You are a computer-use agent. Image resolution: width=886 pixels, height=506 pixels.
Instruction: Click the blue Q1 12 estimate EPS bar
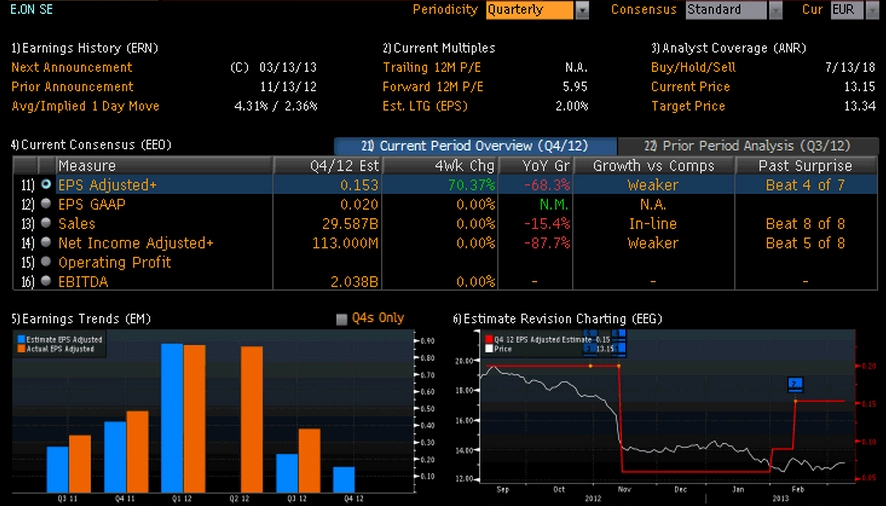pyautogui.click(x=172, y=418)
